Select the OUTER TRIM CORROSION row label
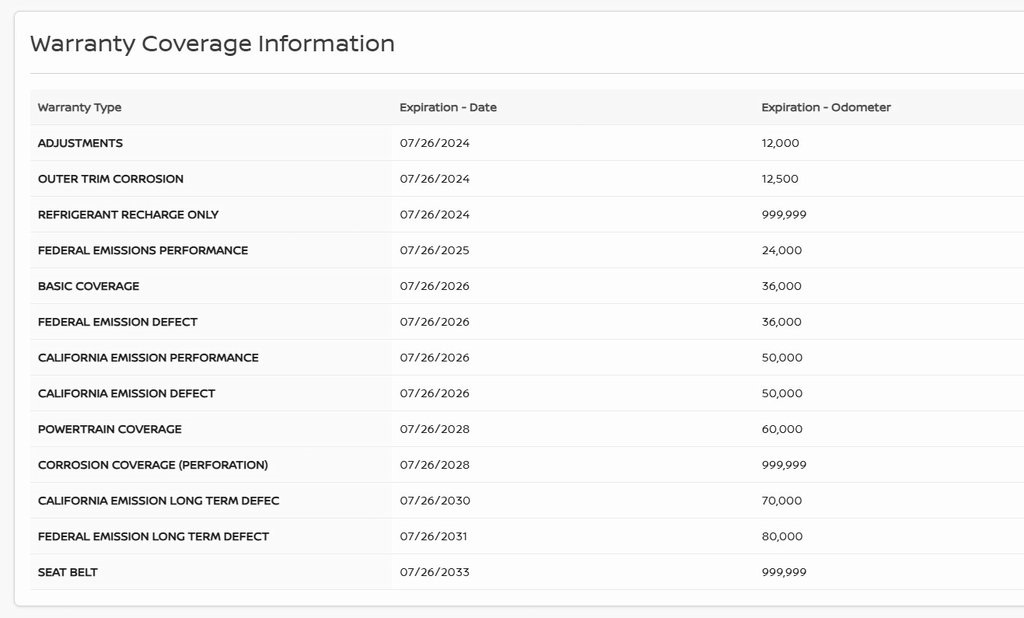Screen dimensions: 1024x618 coord(111,179)
